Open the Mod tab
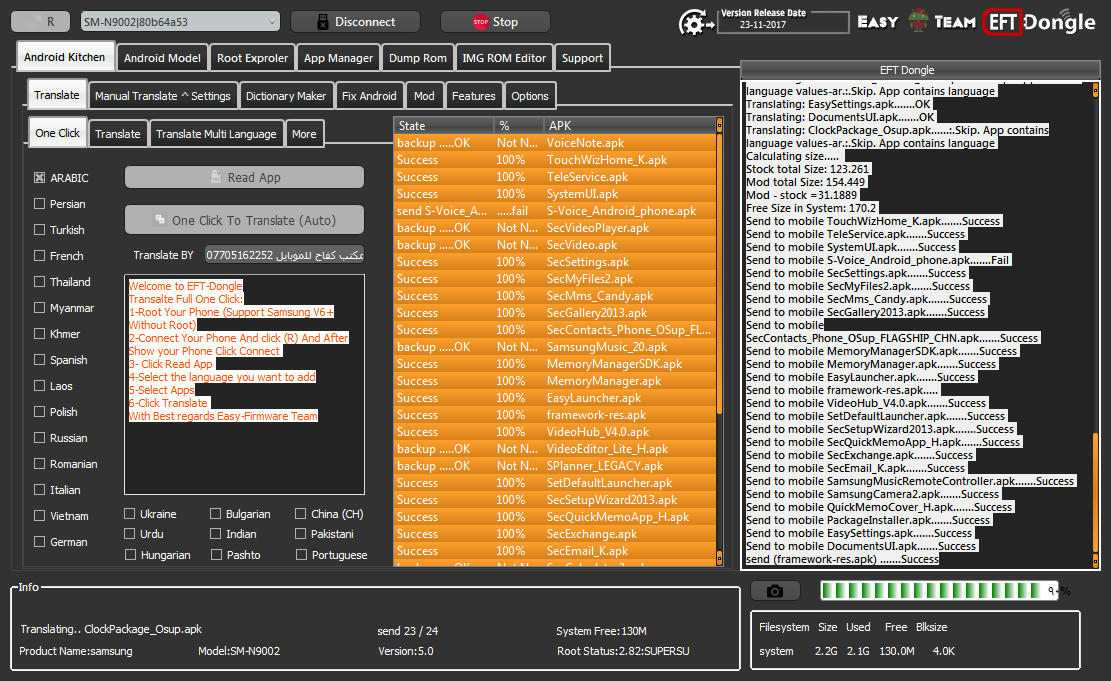Image resolution: width=1111 pixels, height=681 pixels. click(424, 96)
